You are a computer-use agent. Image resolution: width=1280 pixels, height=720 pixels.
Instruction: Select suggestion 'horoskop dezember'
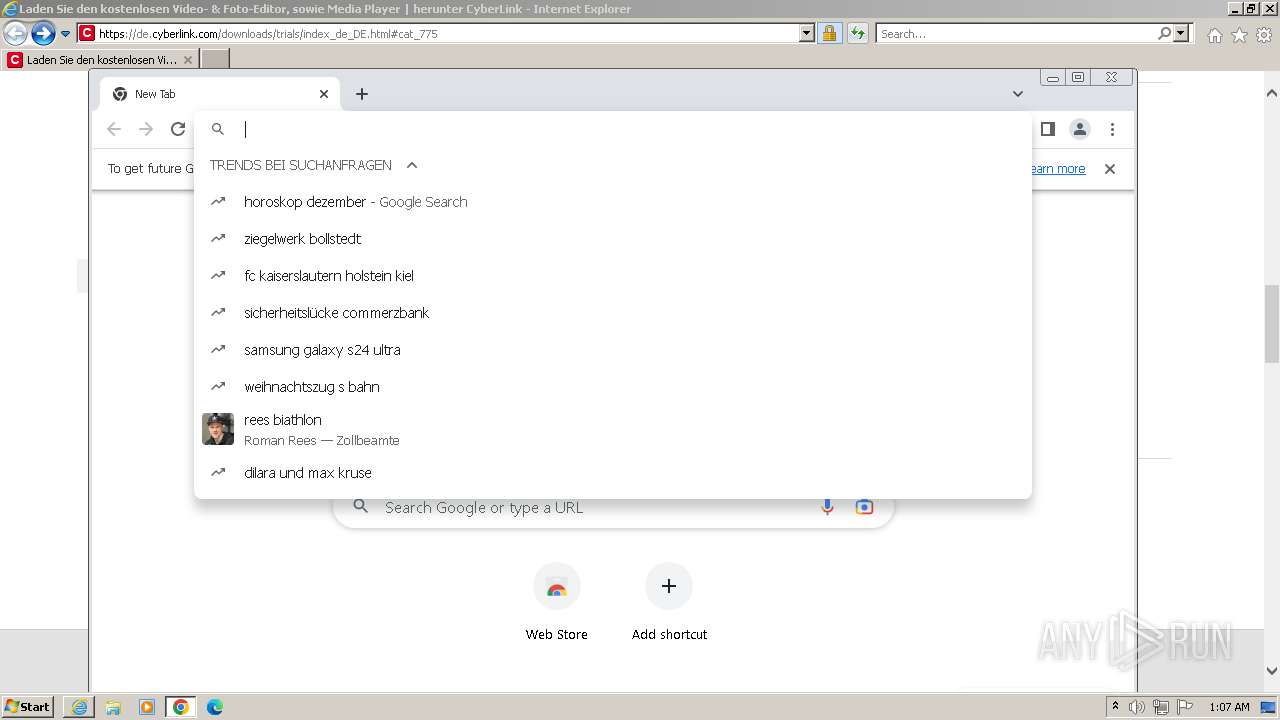coord(613,202)
